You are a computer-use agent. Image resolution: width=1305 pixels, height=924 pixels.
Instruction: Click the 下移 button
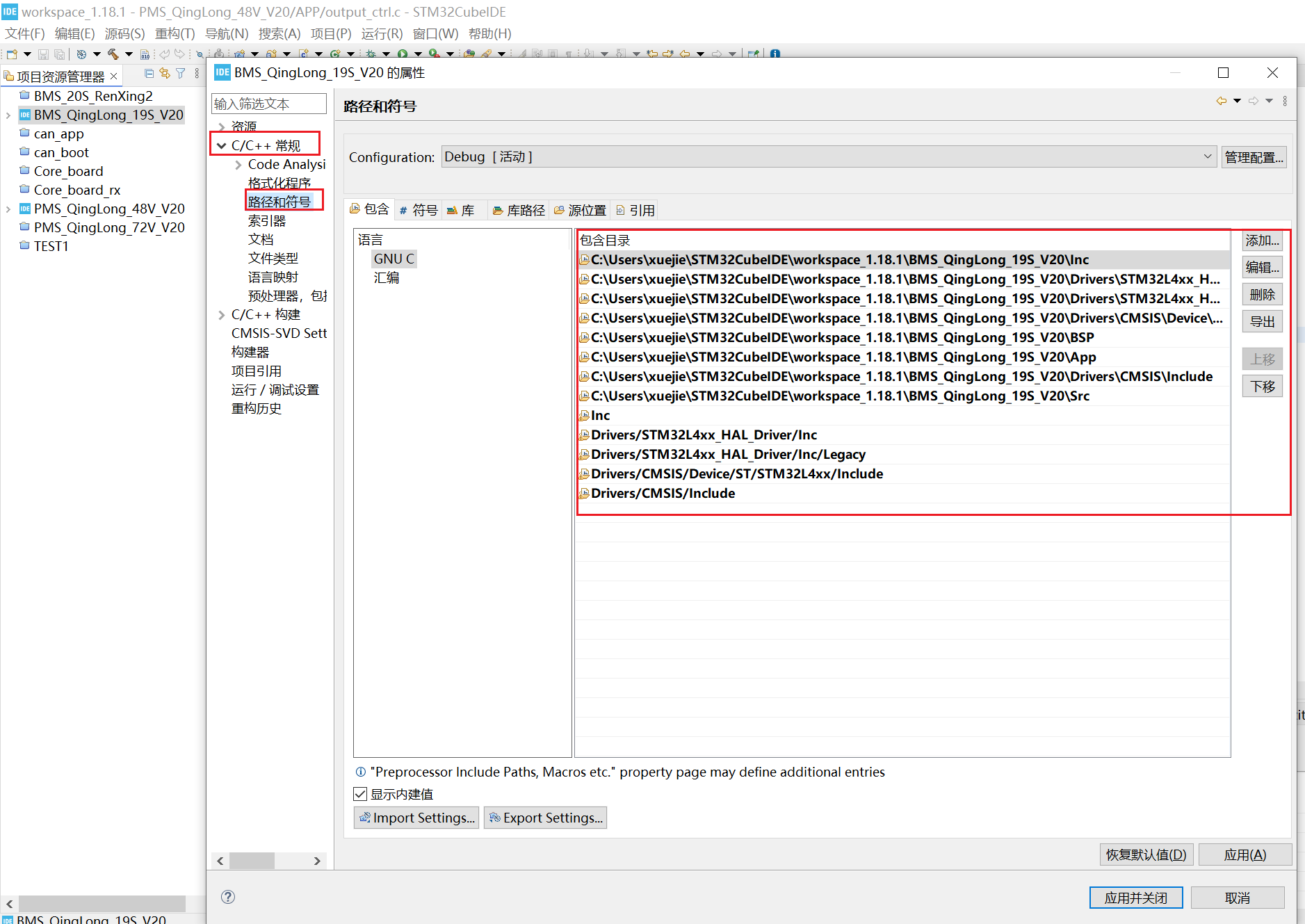click(1263, 387)
